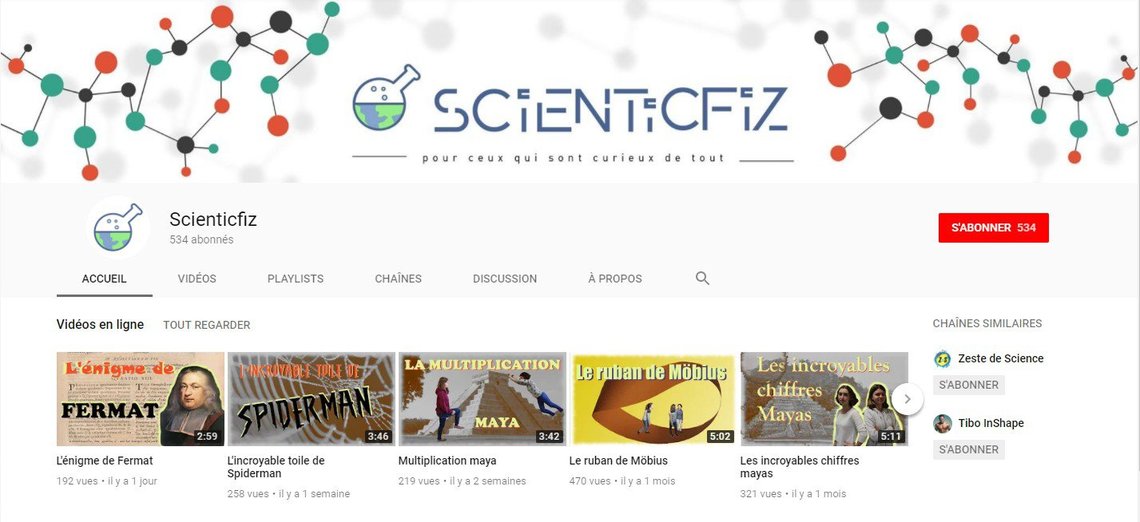Click Les incroyables chiffres mayas title

click(x=789, y=467)
